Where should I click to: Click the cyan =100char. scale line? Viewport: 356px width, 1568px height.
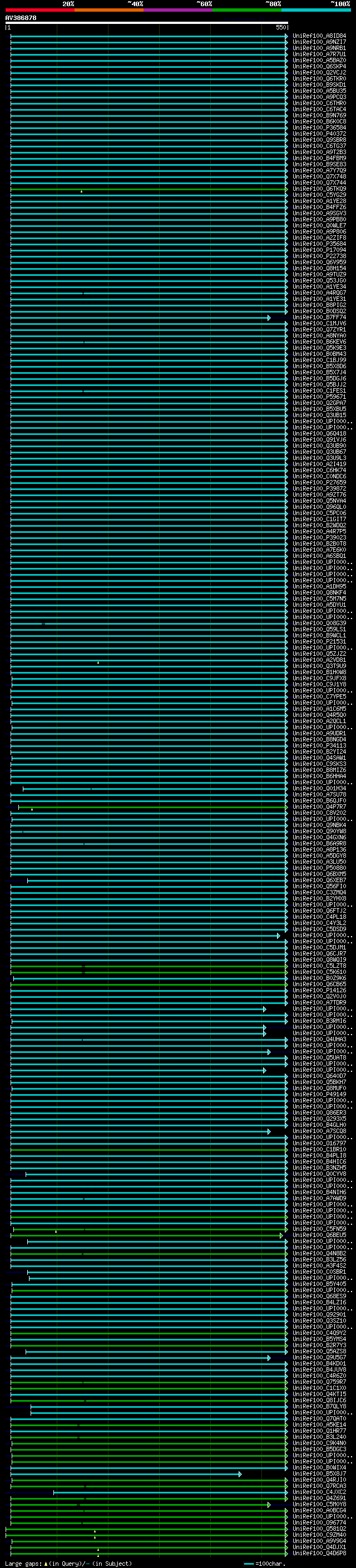[x=248, y=1564]
